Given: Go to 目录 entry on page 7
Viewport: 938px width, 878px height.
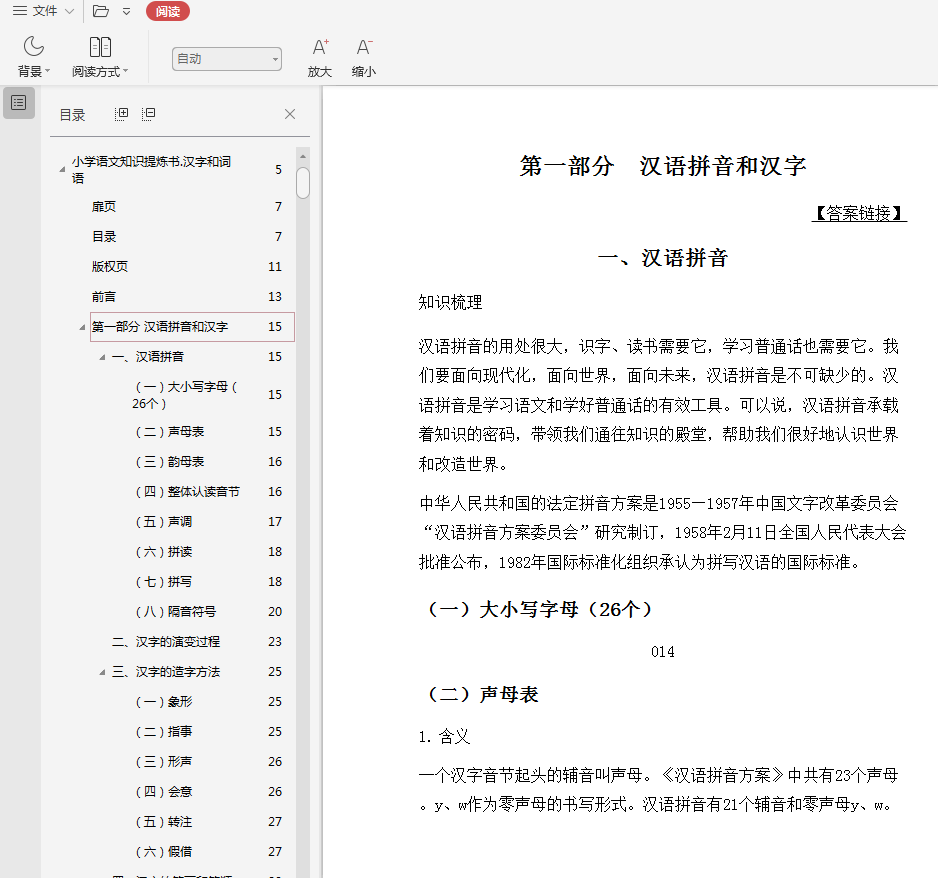Looking at the screenshot, I should [104, 237].
